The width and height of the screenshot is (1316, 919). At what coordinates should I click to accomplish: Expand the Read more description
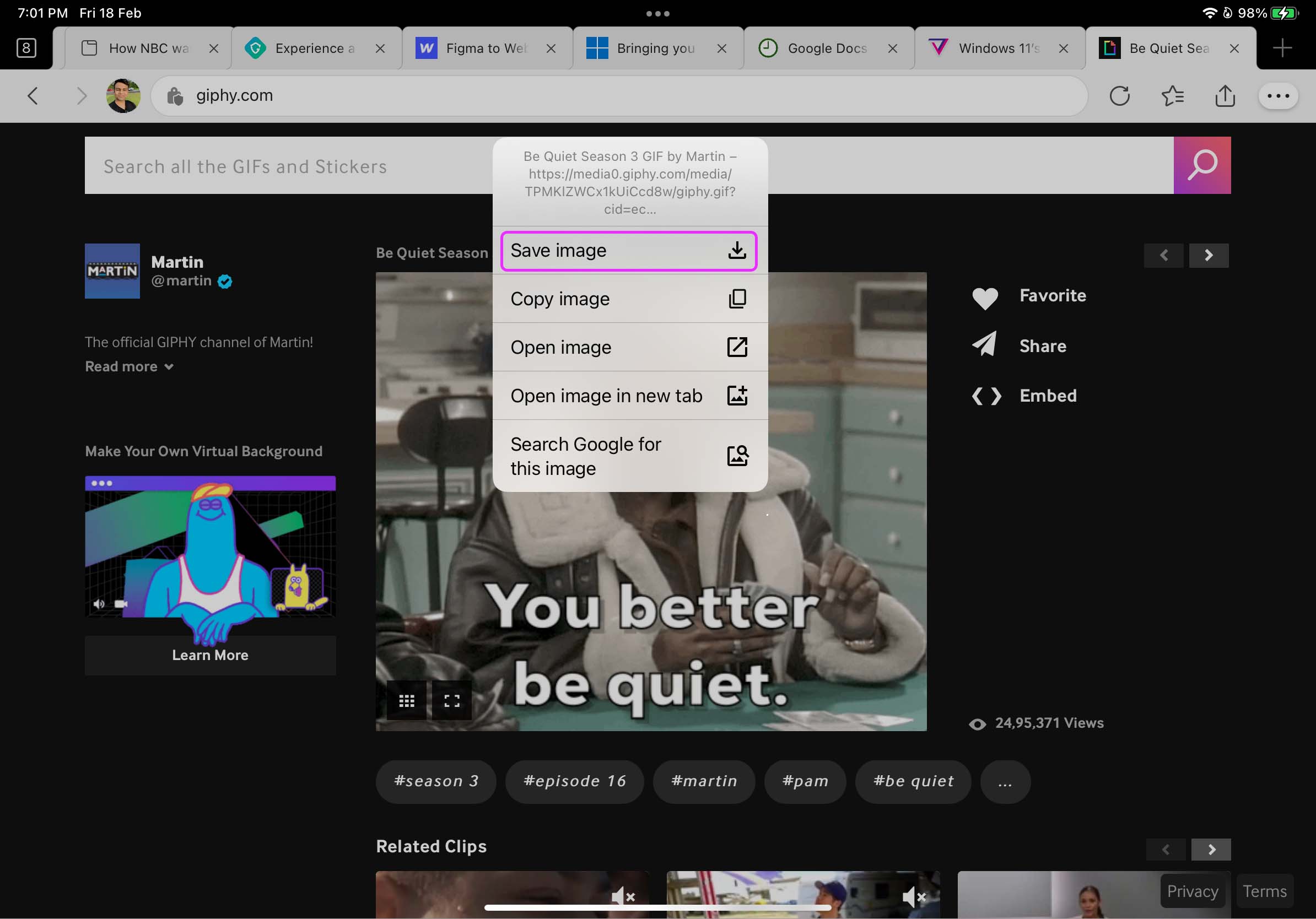click(129, 367)
